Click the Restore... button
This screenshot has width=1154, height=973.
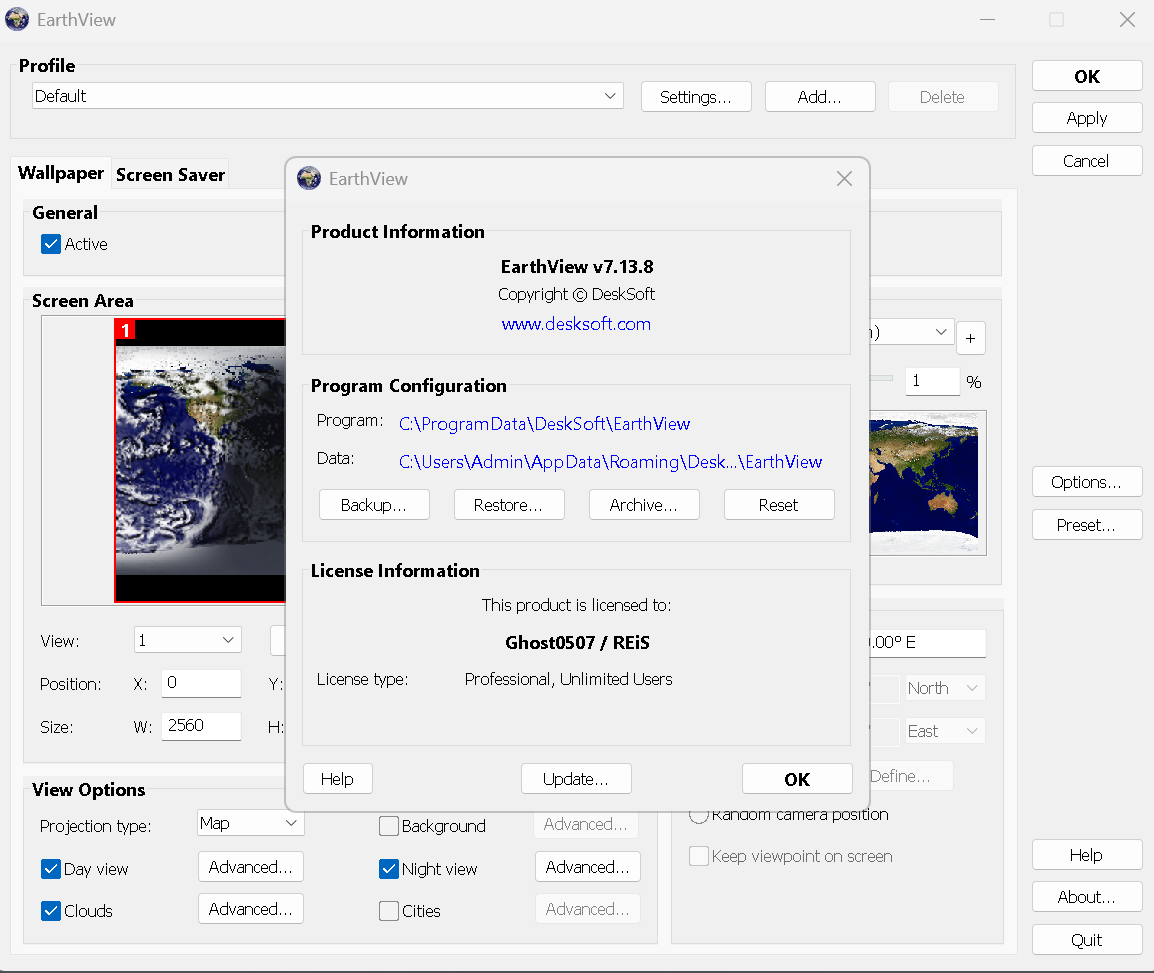(x=509, y=505)
